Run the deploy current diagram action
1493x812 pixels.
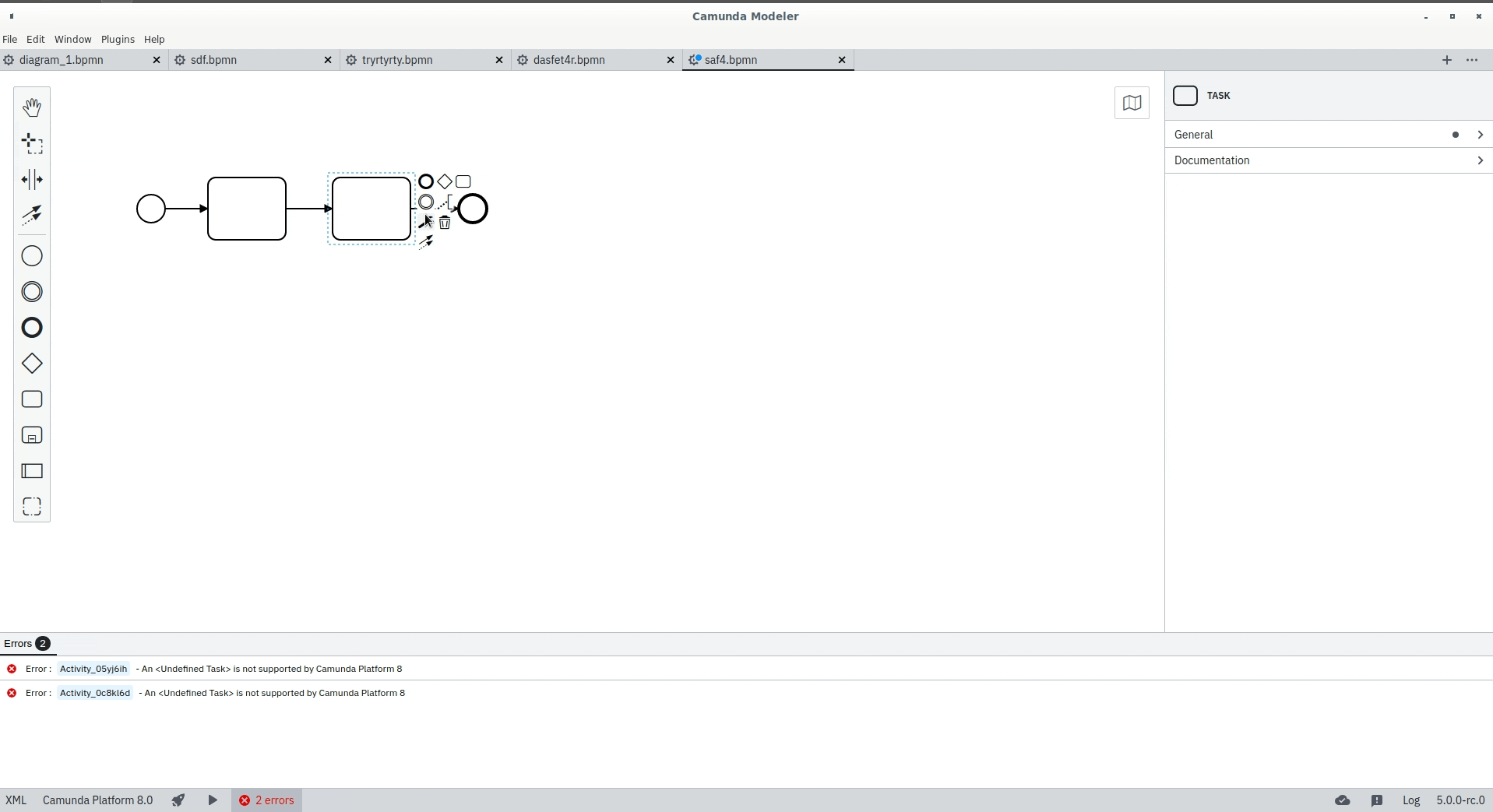(178, 800)
